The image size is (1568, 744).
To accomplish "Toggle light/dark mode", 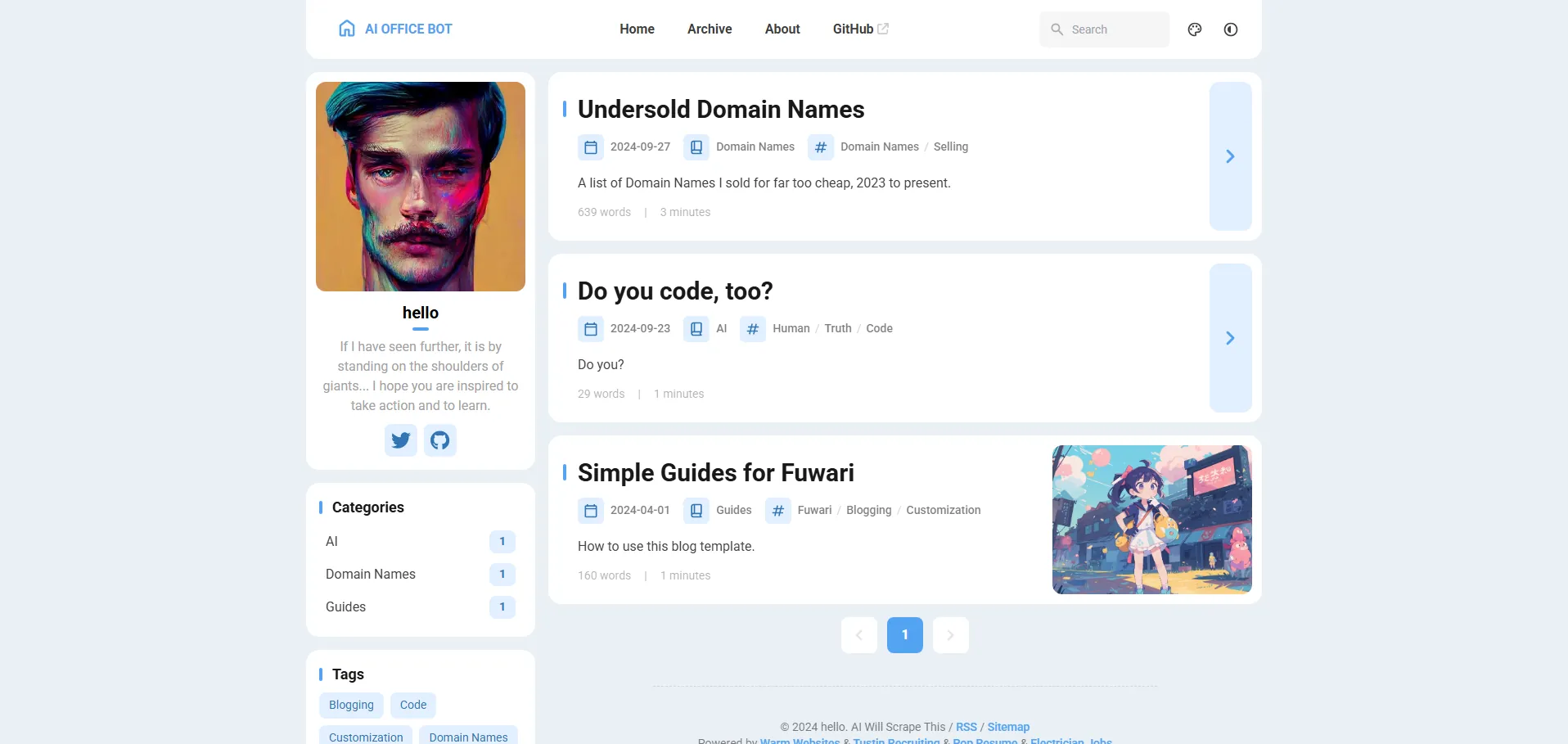I will (x=1231, y=29).
